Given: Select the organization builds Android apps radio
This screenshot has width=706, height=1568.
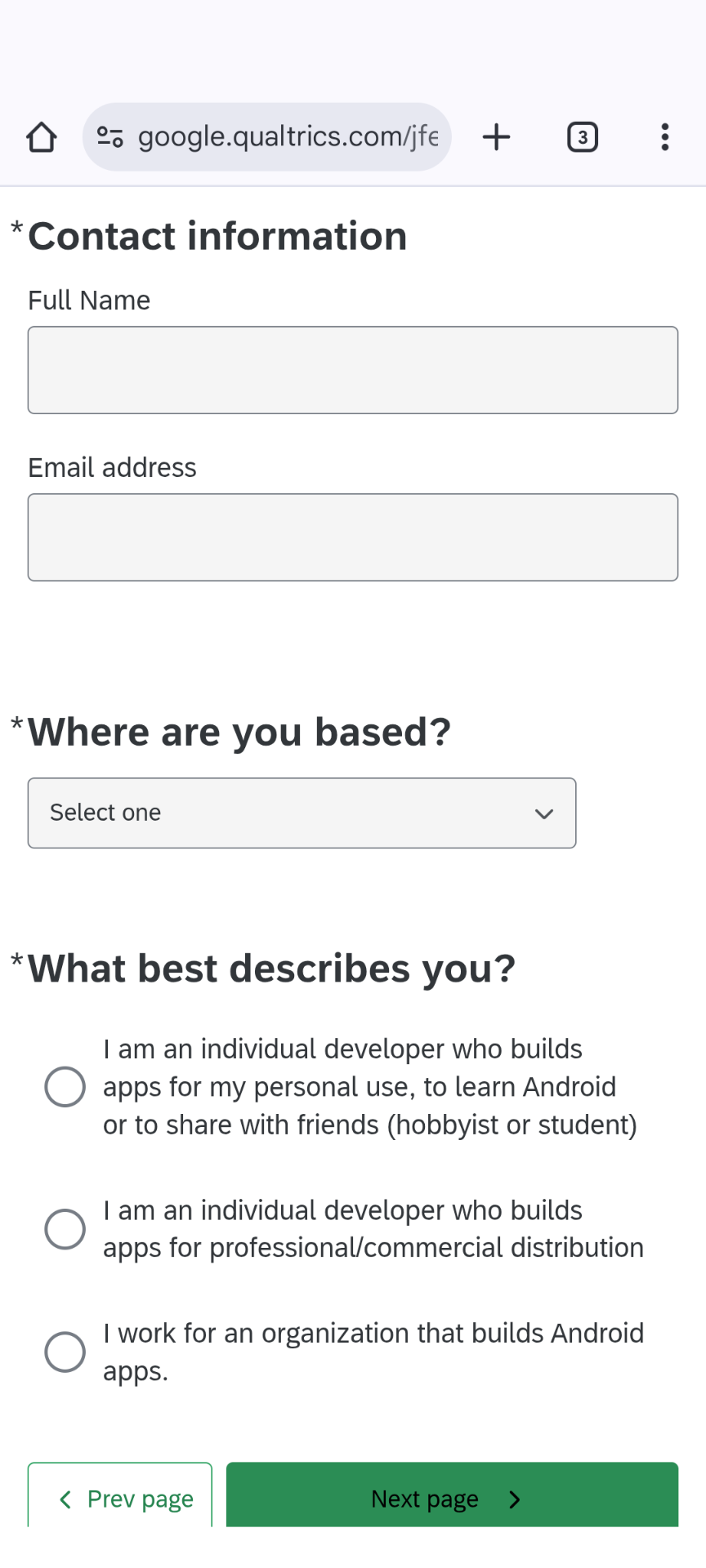Looking at the screenshot, I should [65, 1352].
